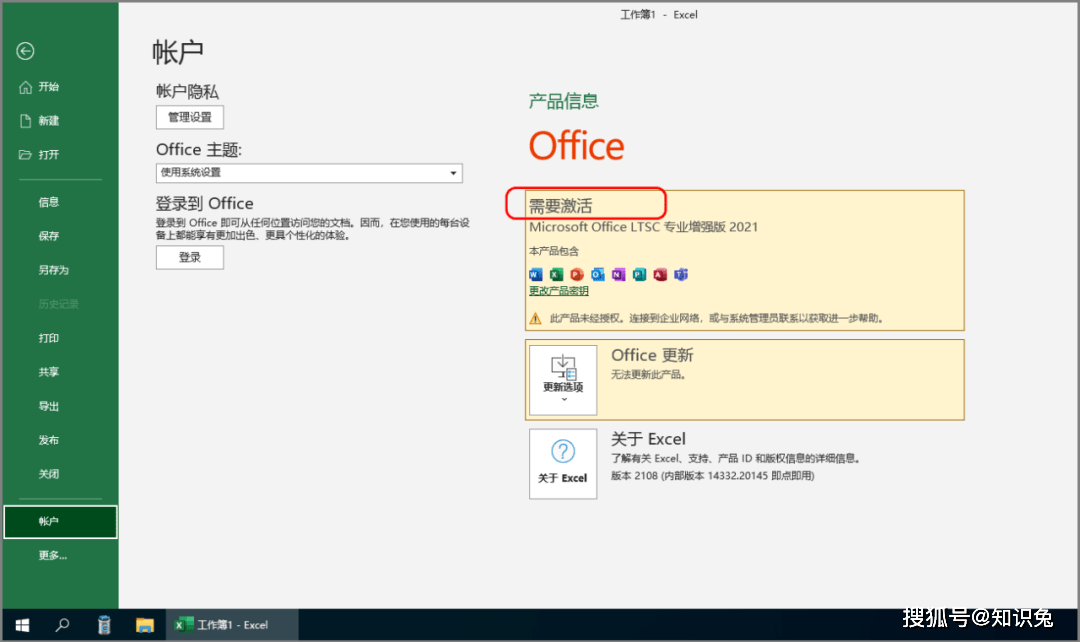Click the Outlook product icon
Screen dimensions: 1080x642
598,275
